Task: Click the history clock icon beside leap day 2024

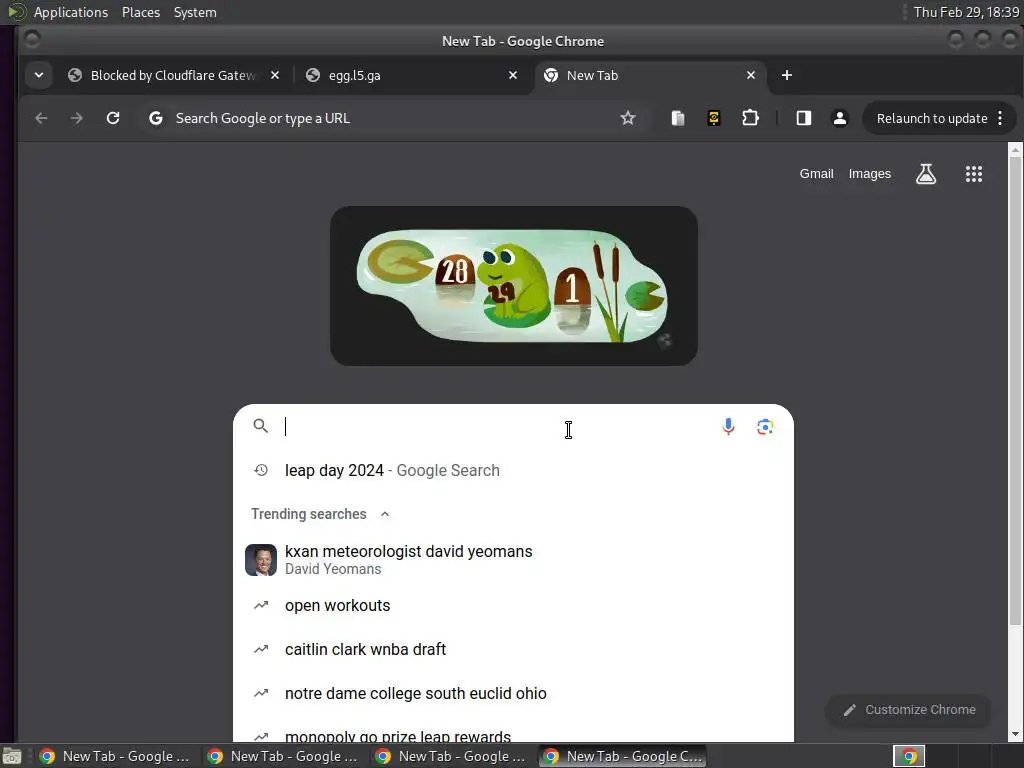Action: pos(261,470)
